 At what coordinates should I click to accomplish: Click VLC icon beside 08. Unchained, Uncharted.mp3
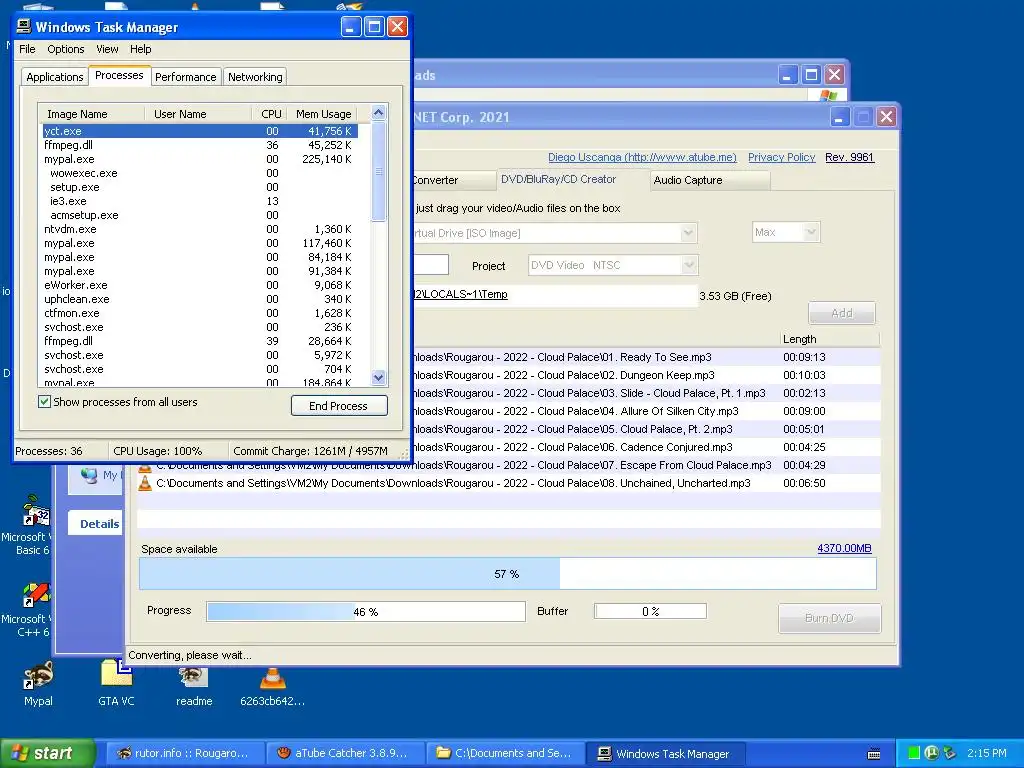pyautogui.click(x=145, y=483)
